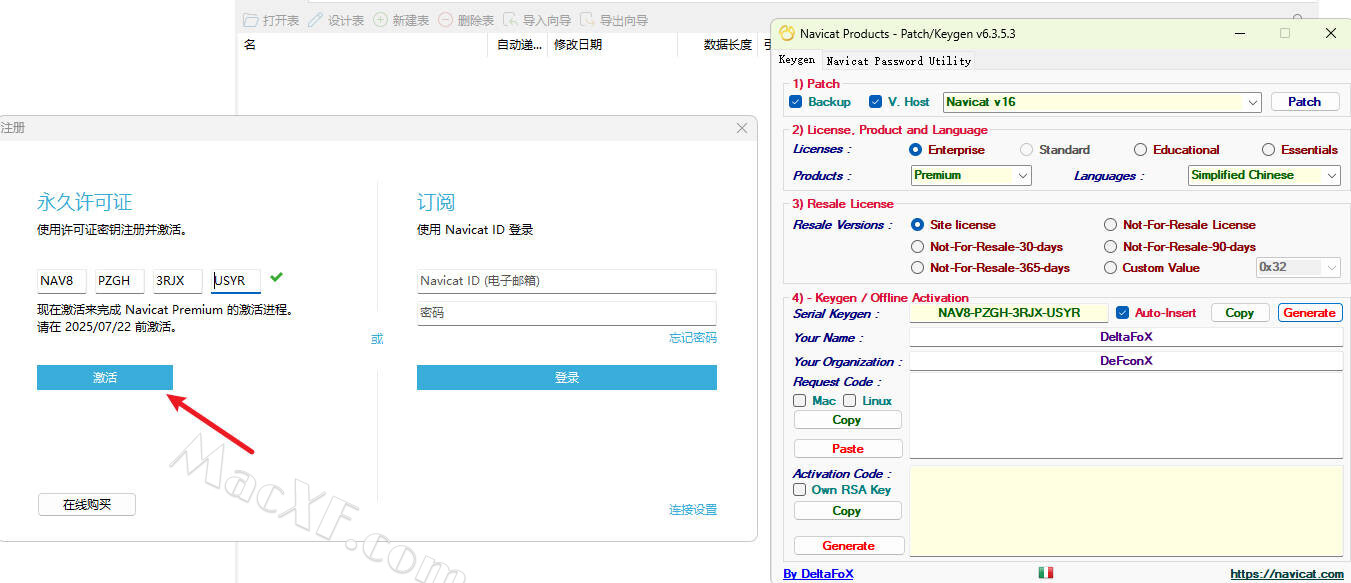Click Generate under Activation Code
This screenshot has height=583, width=1351.
click(849, 546)
